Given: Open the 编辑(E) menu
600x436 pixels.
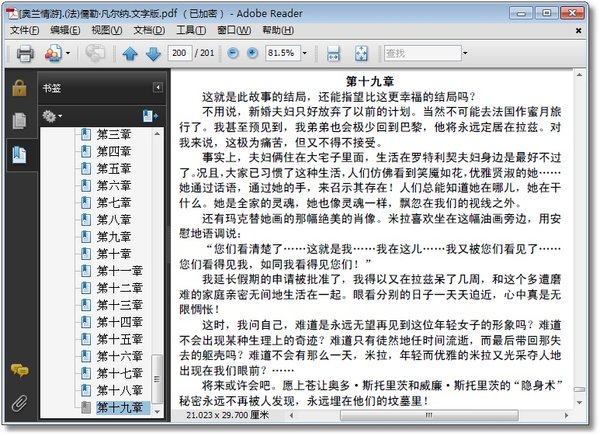Looking at the screenshot, I should (x=65, y=30).
